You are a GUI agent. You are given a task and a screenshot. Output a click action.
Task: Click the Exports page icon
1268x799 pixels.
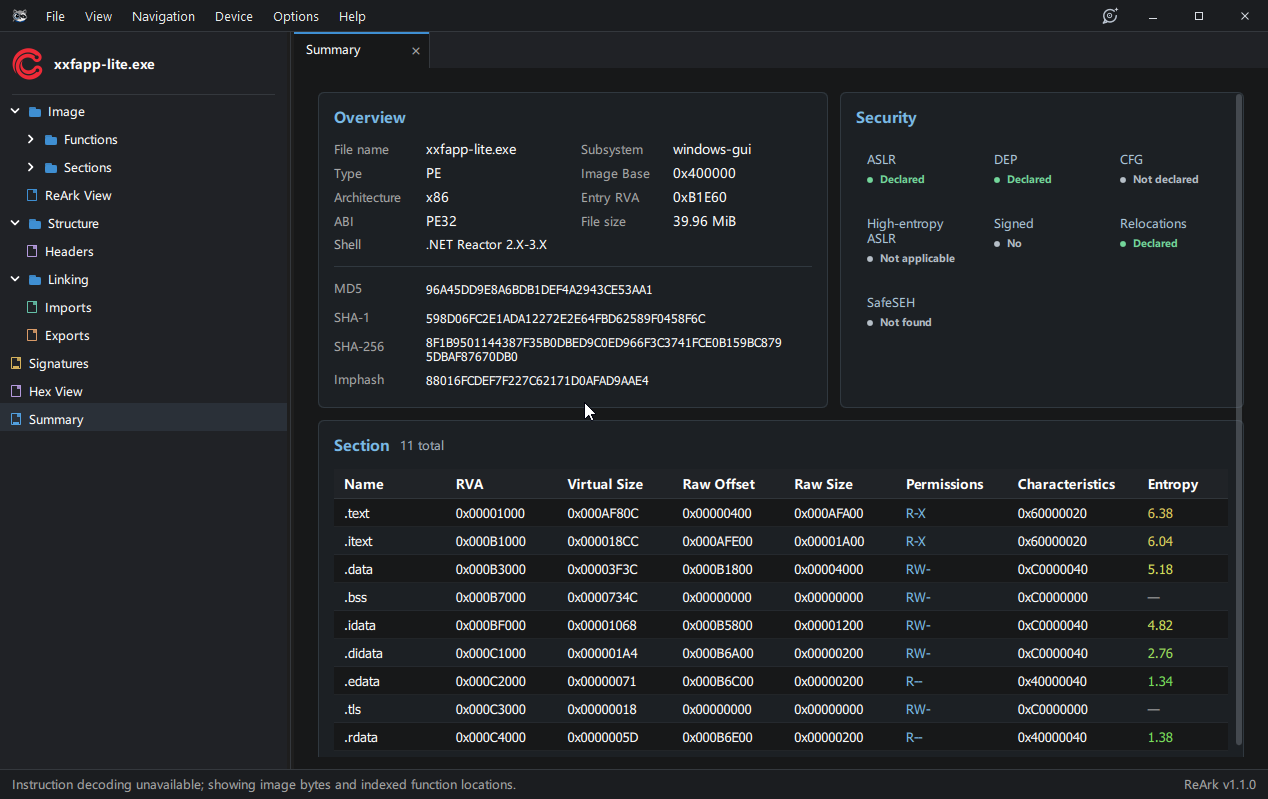pyautogui.click(x=33, y=335)
